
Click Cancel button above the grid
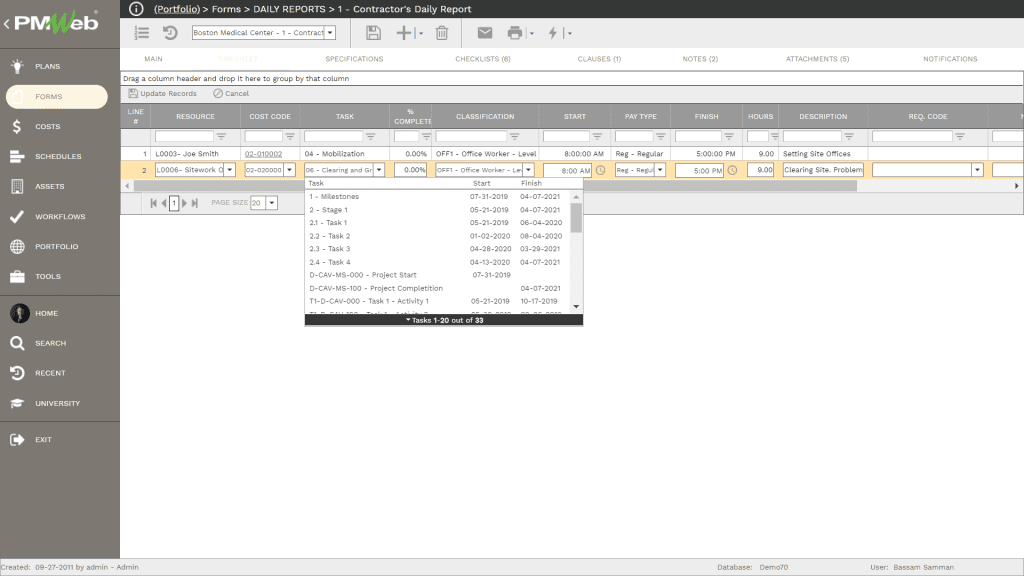point(231,93)
